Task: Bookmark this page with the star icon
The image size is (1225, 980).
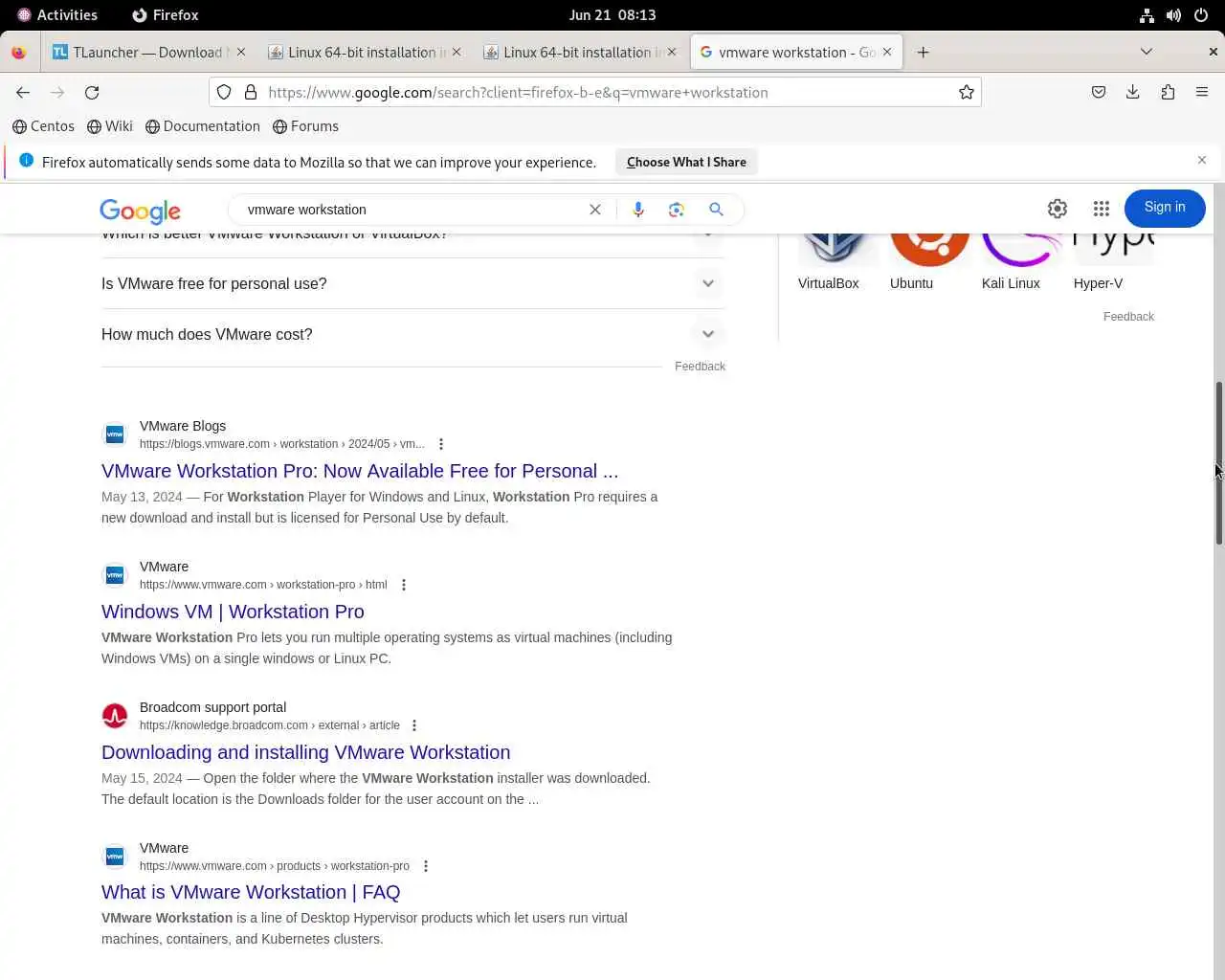Action: pyautogui.click(x=967, y=92)
